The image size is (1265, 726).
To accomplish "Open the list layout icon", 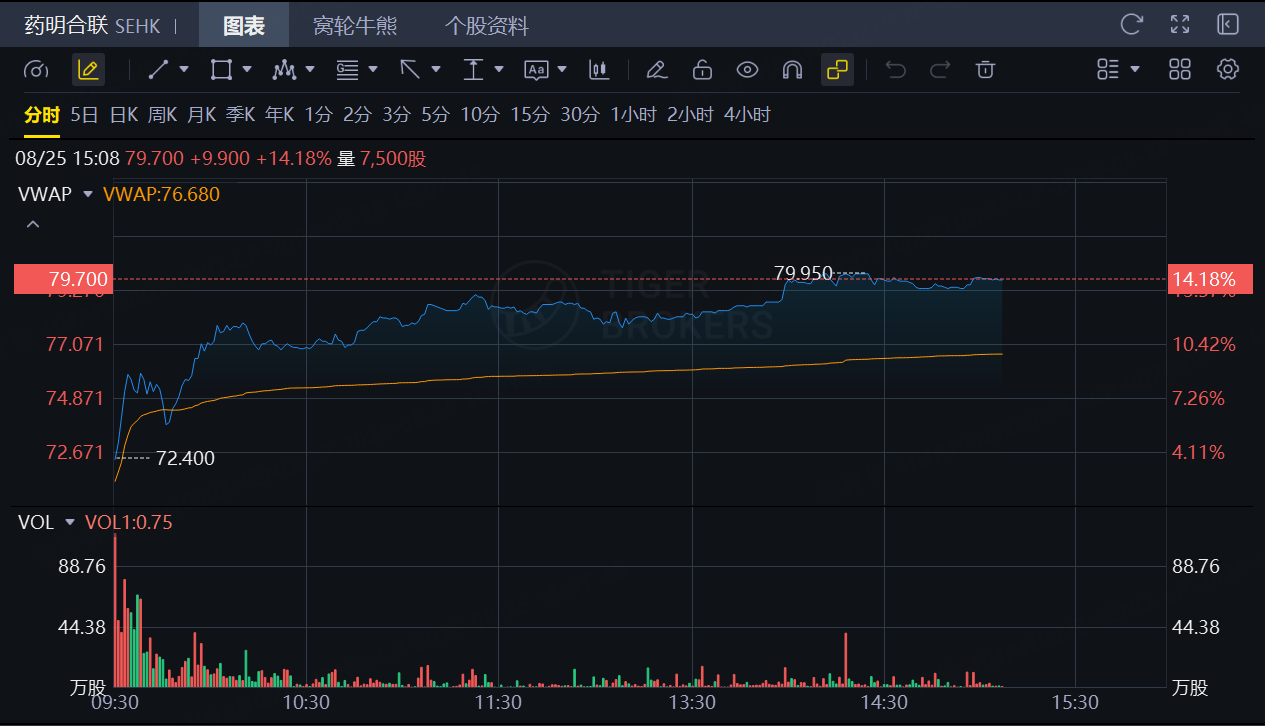I will [x=1108, y=69].
